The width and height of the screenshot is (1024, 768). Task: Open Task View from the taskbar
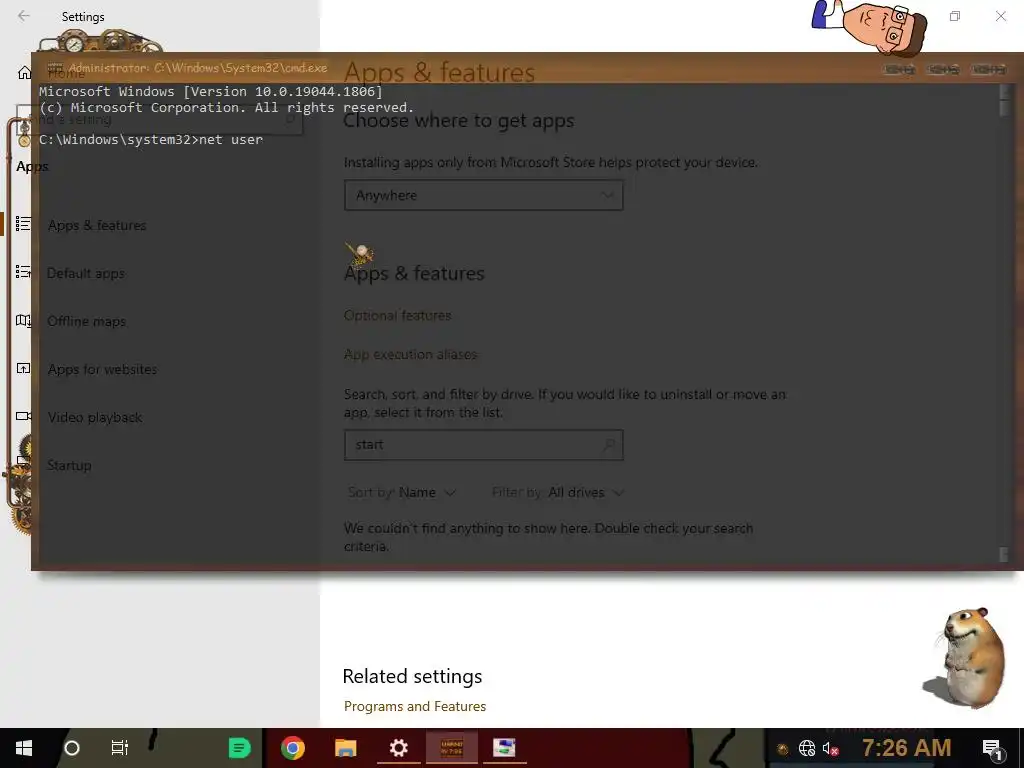(120, 748)
